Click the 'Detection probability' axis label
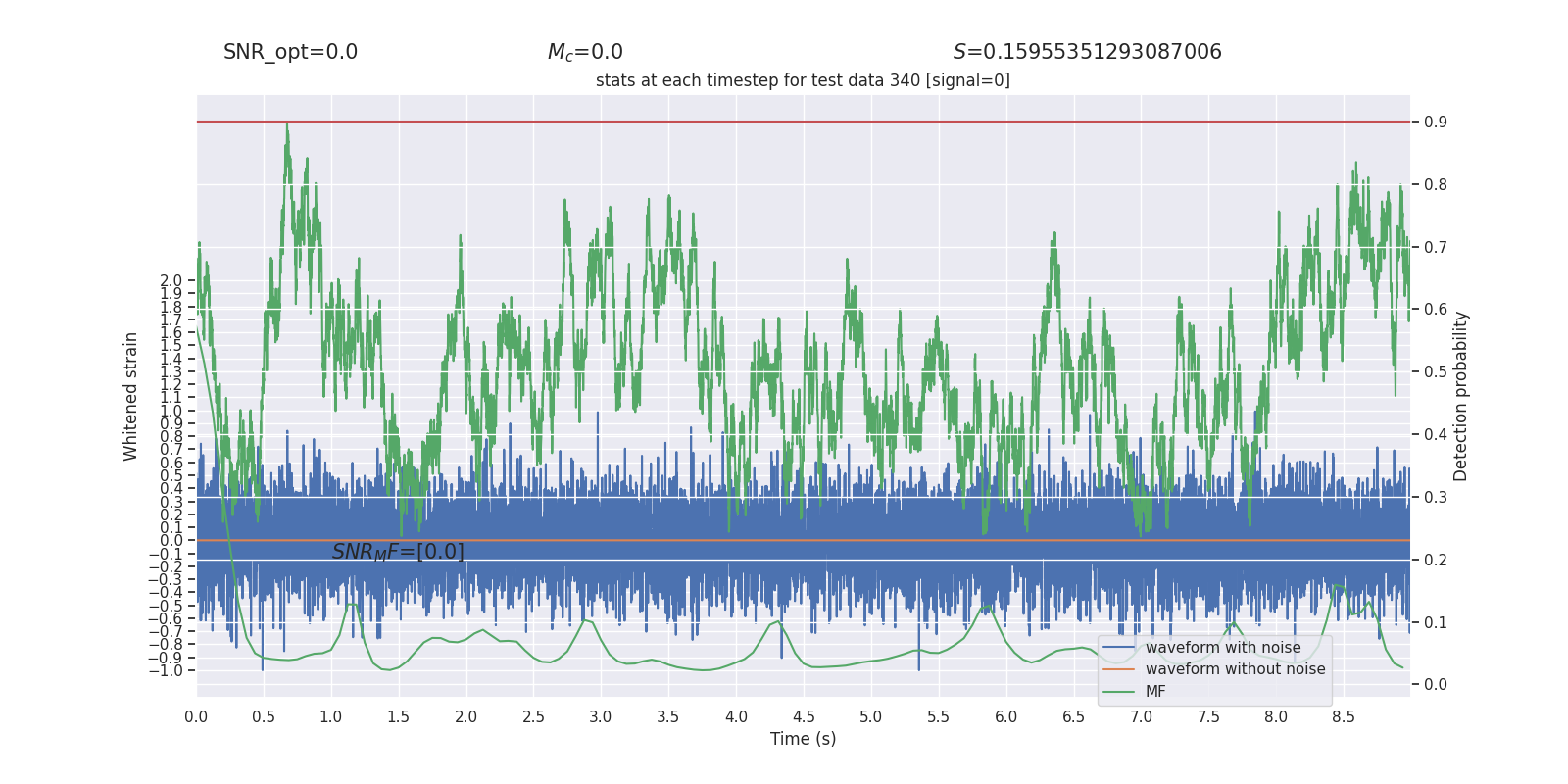The width and height of the screenshot is (1568, 784). click(x=1460, y=396)
